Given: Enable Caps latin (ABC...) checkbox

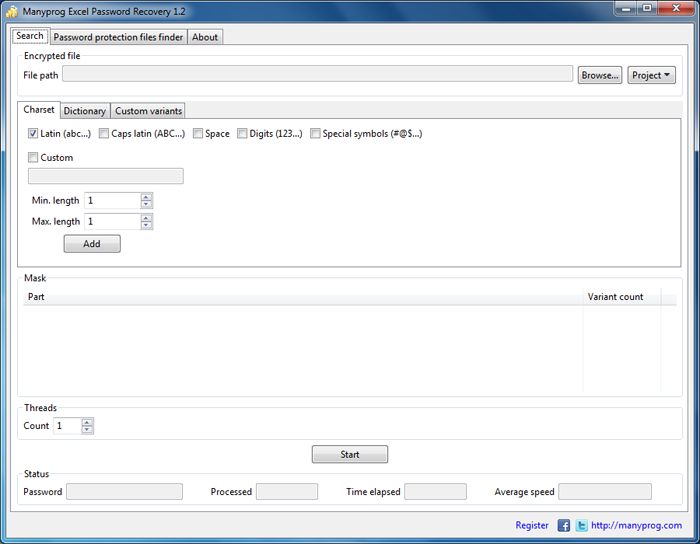Looking at the screenshot, I should (x=104, y=133).
